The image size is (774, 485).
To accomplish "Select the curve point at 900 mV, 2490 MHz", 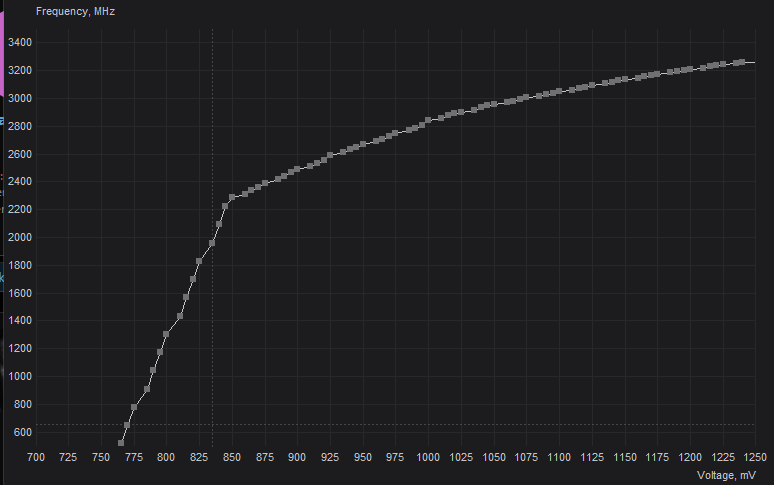I will tap(297, 169).
